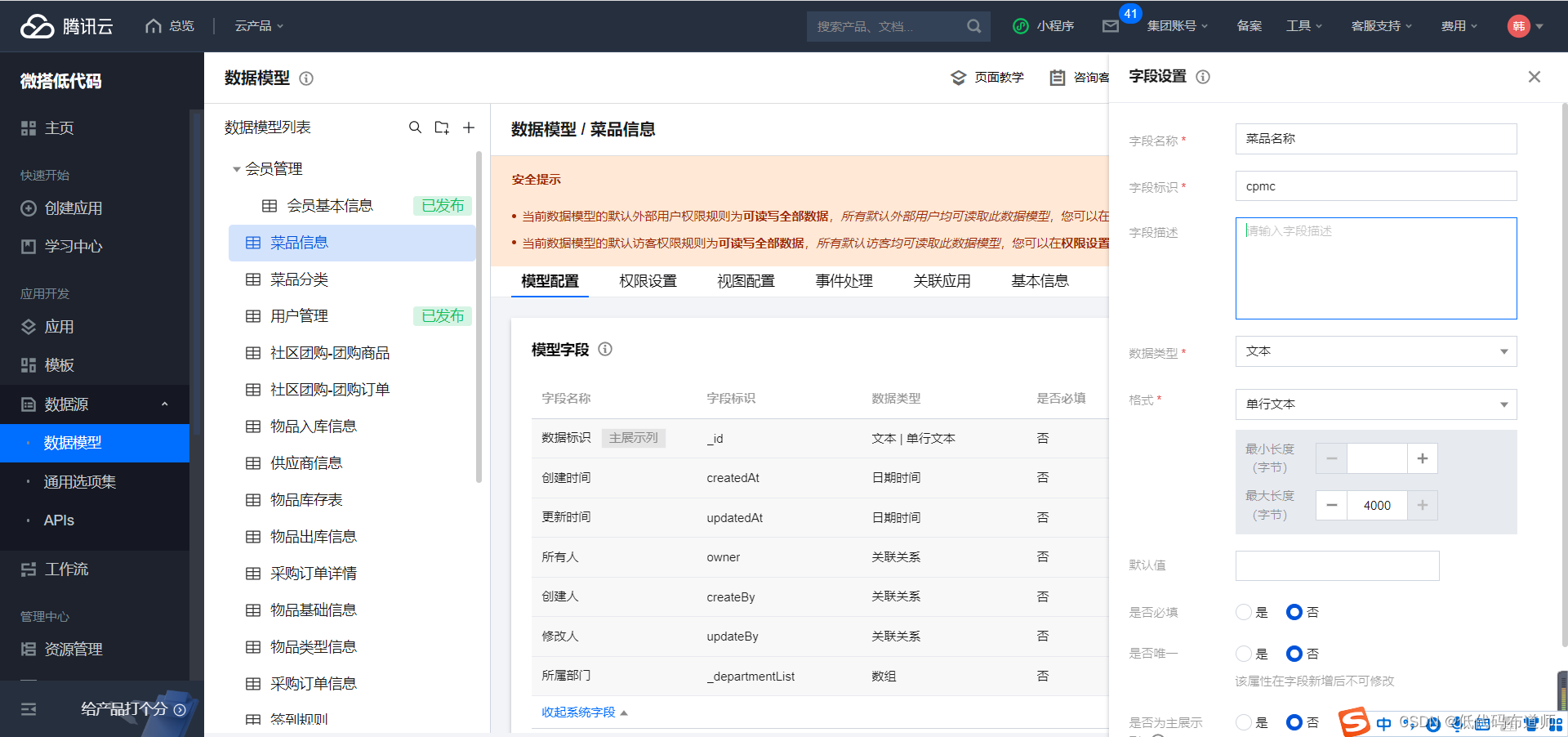The height and width of the screenshot is (737, 1568).
Task: Collapse sidebar with bottom menu icon
Action: [29, 709]
